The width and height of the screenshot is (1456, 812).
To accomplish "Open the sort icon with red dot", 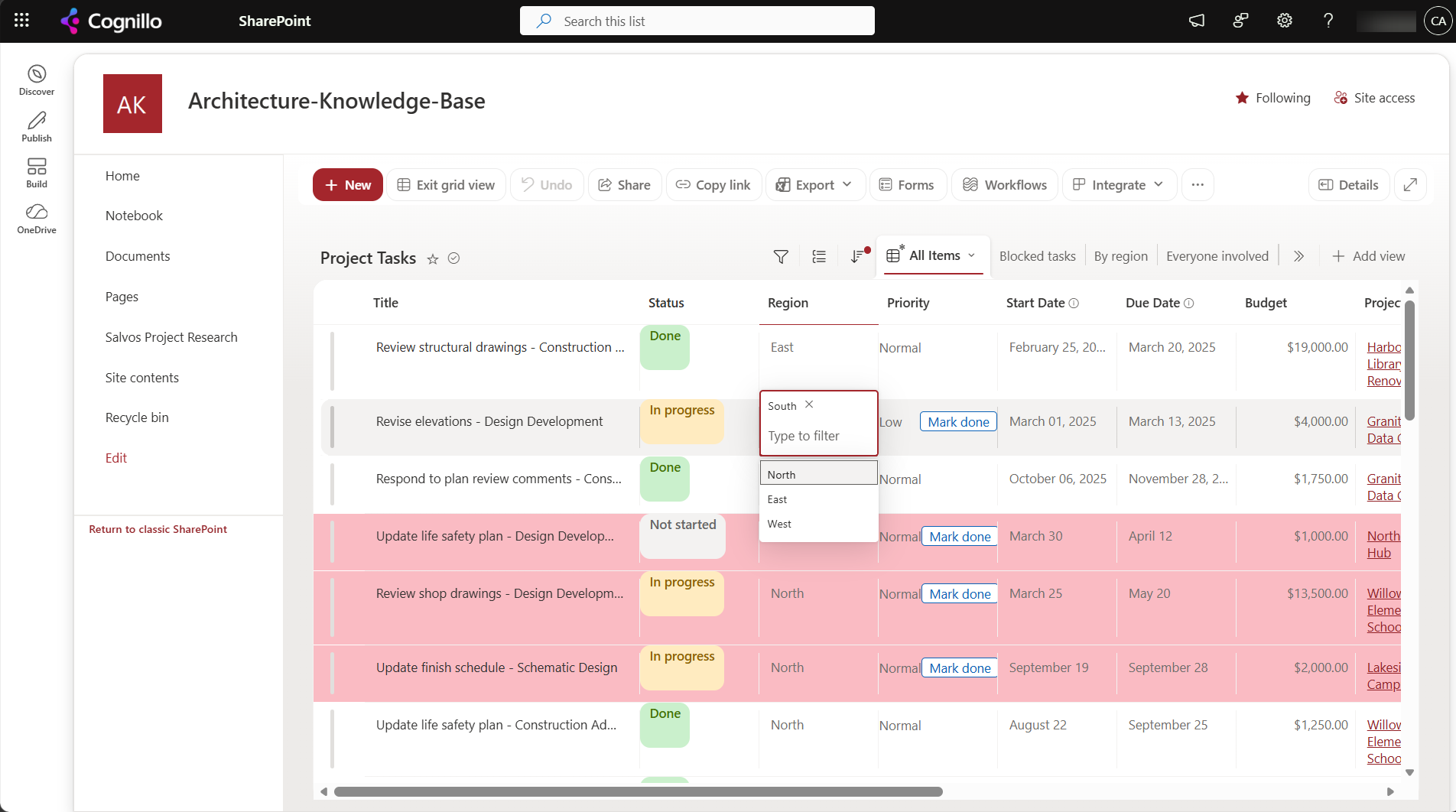I will pos(859,257).
